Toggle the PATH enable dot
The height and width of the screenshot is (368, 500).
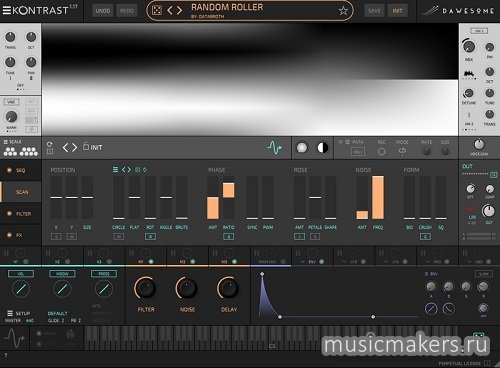coord(340,142)
